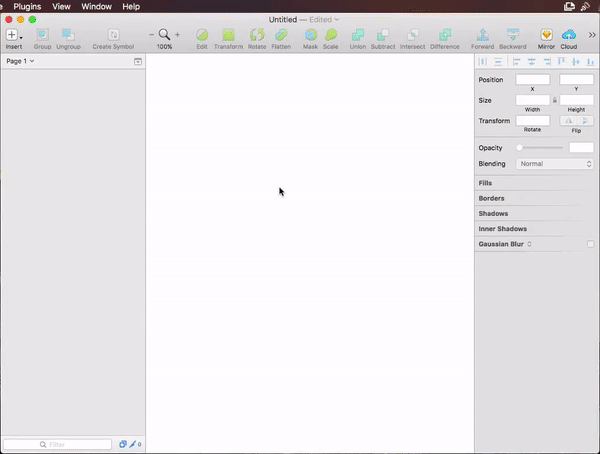Open Sketch Cloud
This screenshot has width=600, height=454.
[569, 35]
